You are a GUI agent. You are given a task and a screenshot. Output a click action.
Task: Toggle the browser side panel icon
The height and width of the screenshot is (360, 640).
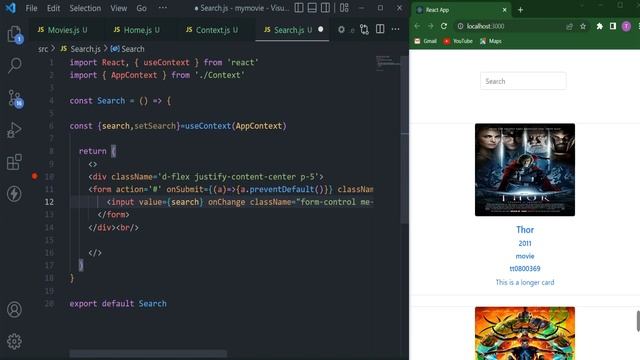(x=613, y=26)
